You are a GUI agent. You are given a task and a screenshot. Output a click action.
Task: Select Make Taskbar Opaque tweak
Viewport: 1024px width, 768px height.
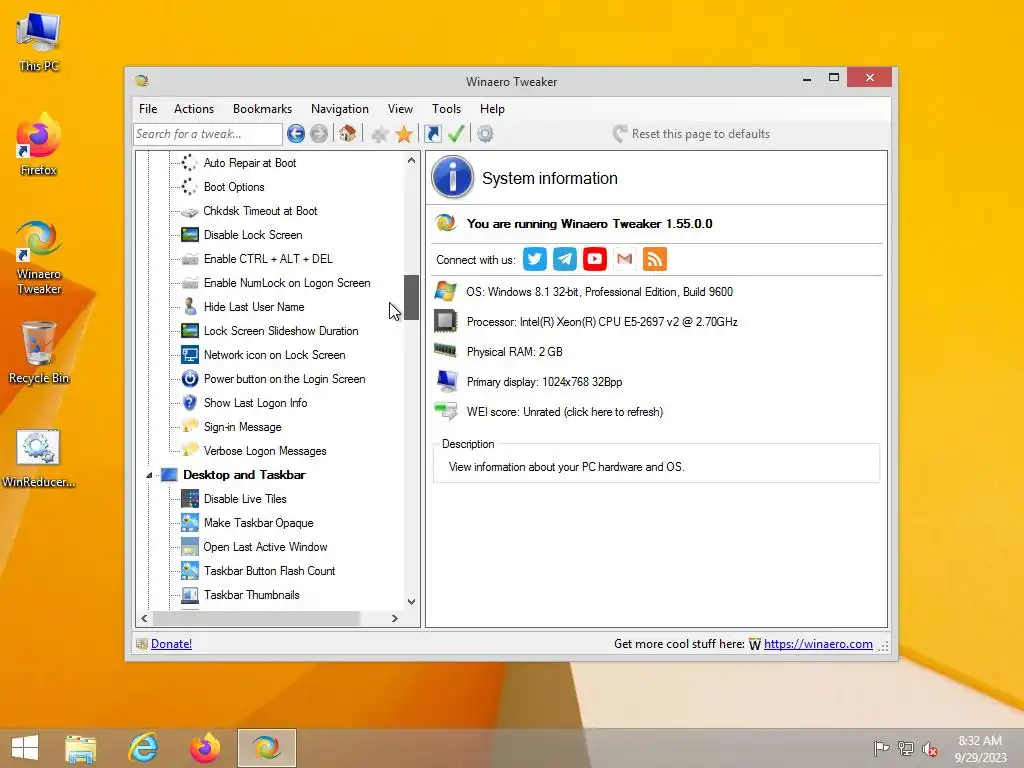(x=258, y=523)
